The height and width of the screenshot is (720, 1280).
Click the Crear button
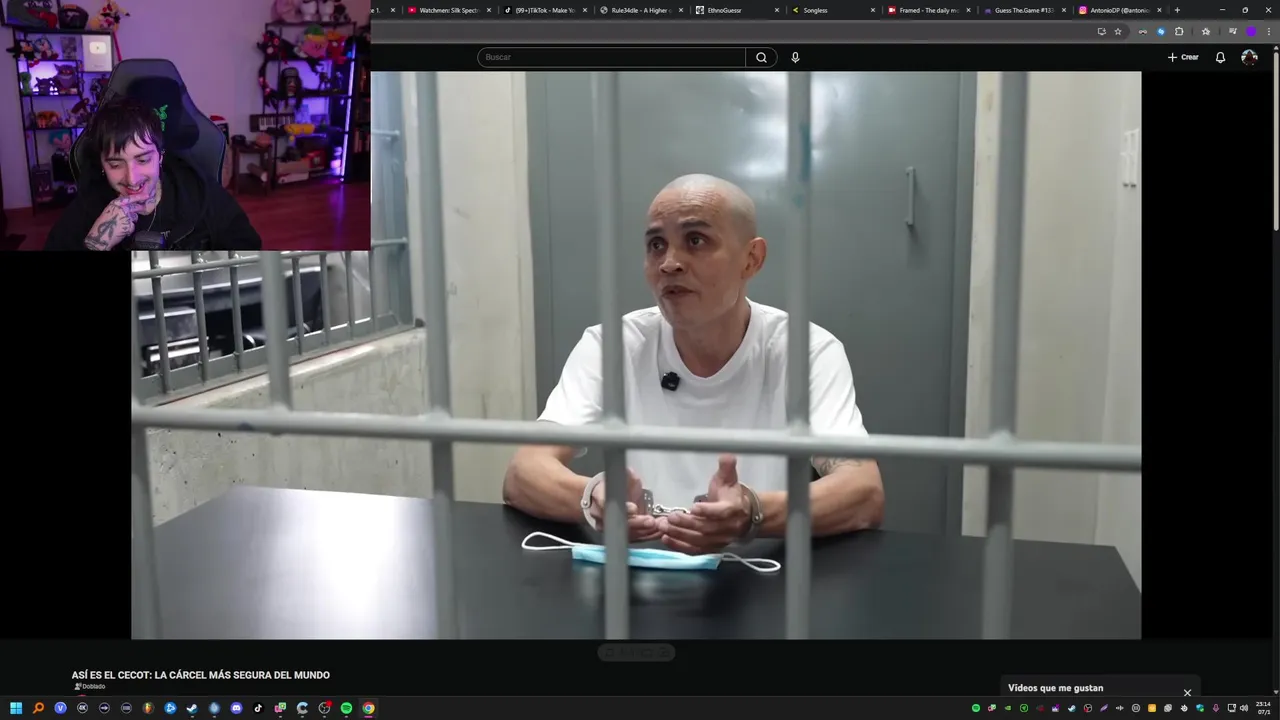1183,57
